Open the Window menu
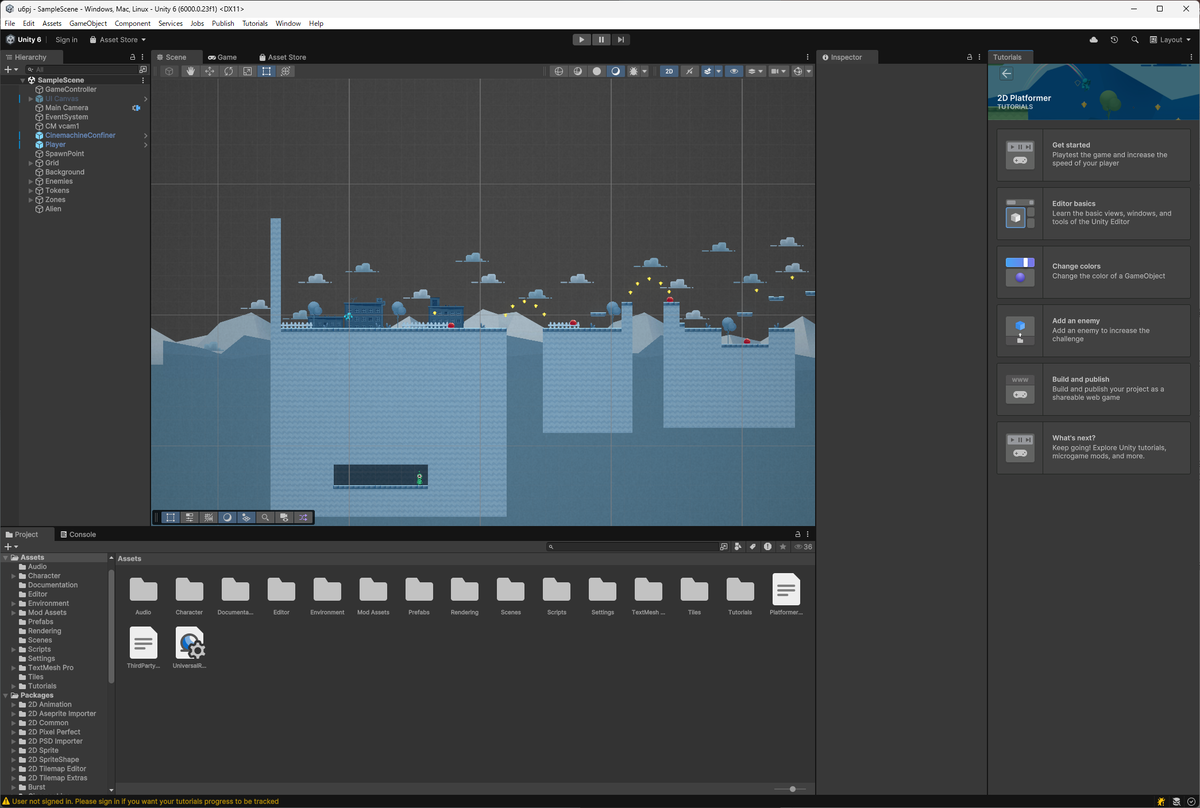Viewport: 1200px width, 808px height. 288,23
